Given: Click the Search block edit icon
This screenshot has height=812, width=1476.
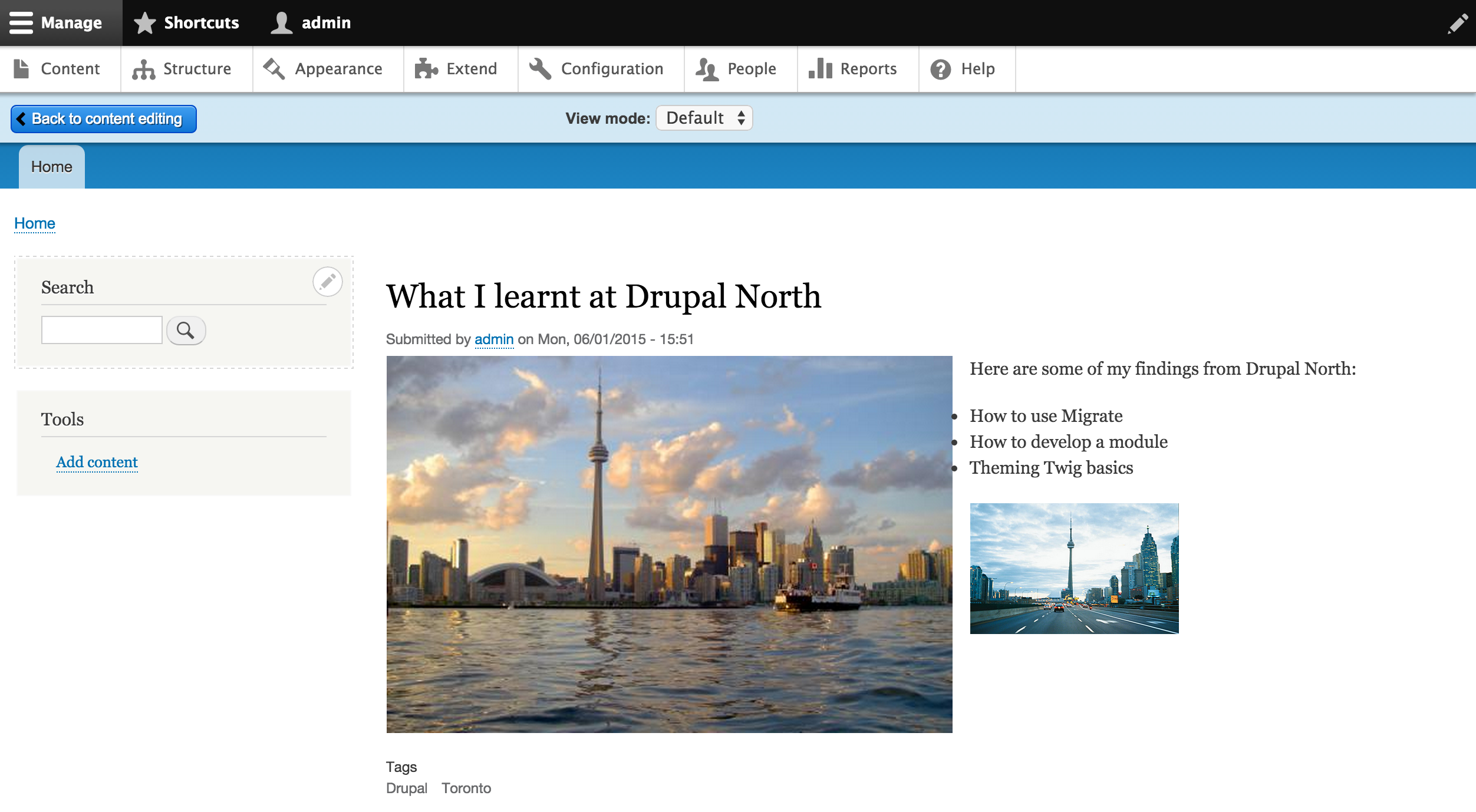Looking at the screenshot, I should (x=327, y=281).
